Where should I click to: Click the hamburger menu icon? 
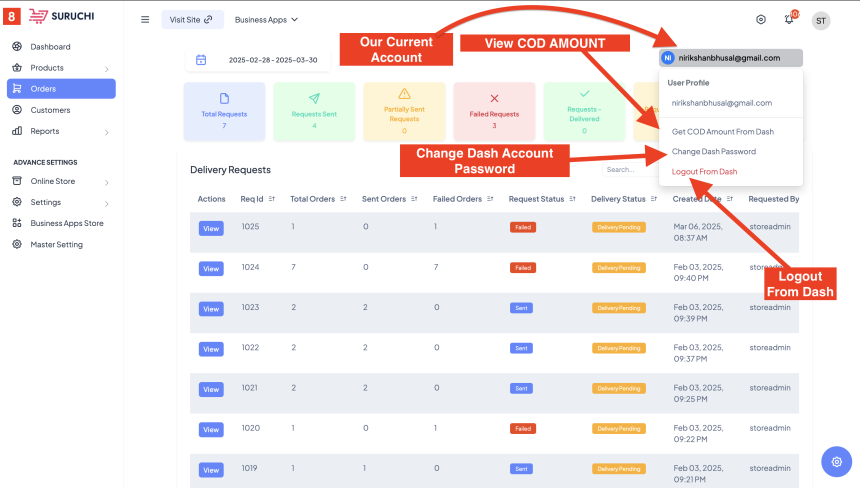coord(145,19)
